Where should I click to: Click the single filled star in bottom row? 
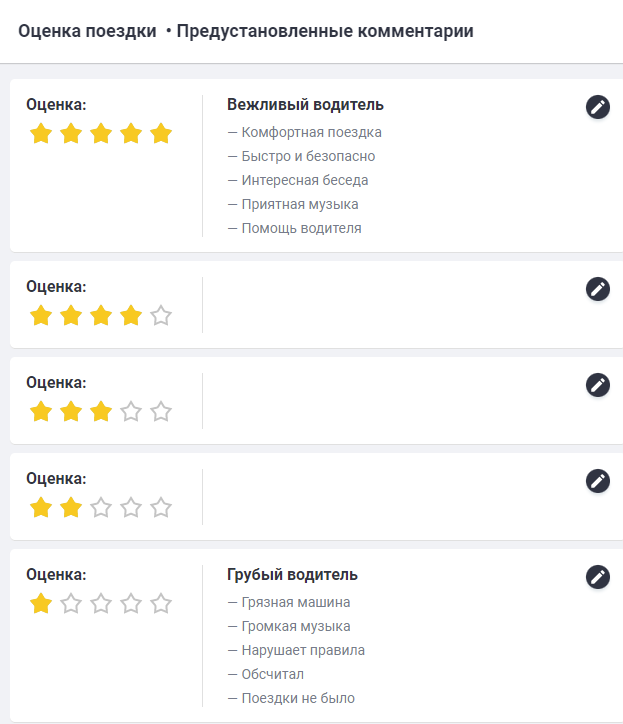[x=41, y=604]
